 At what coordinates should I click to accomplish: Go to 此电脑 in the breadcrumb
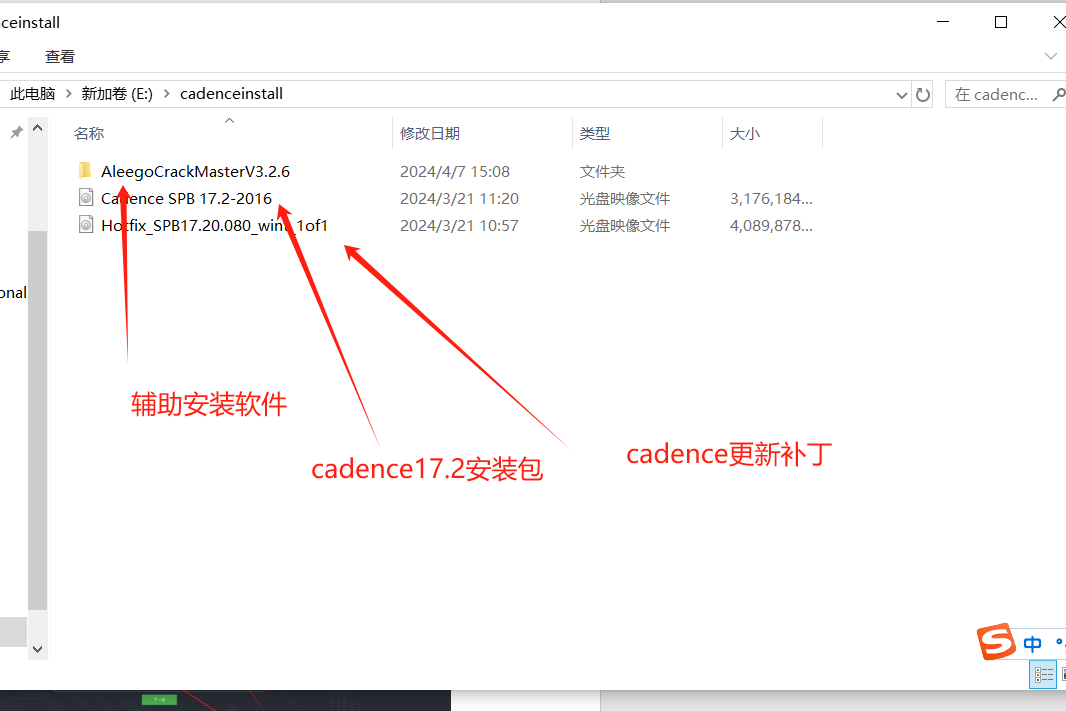(33, 94)
